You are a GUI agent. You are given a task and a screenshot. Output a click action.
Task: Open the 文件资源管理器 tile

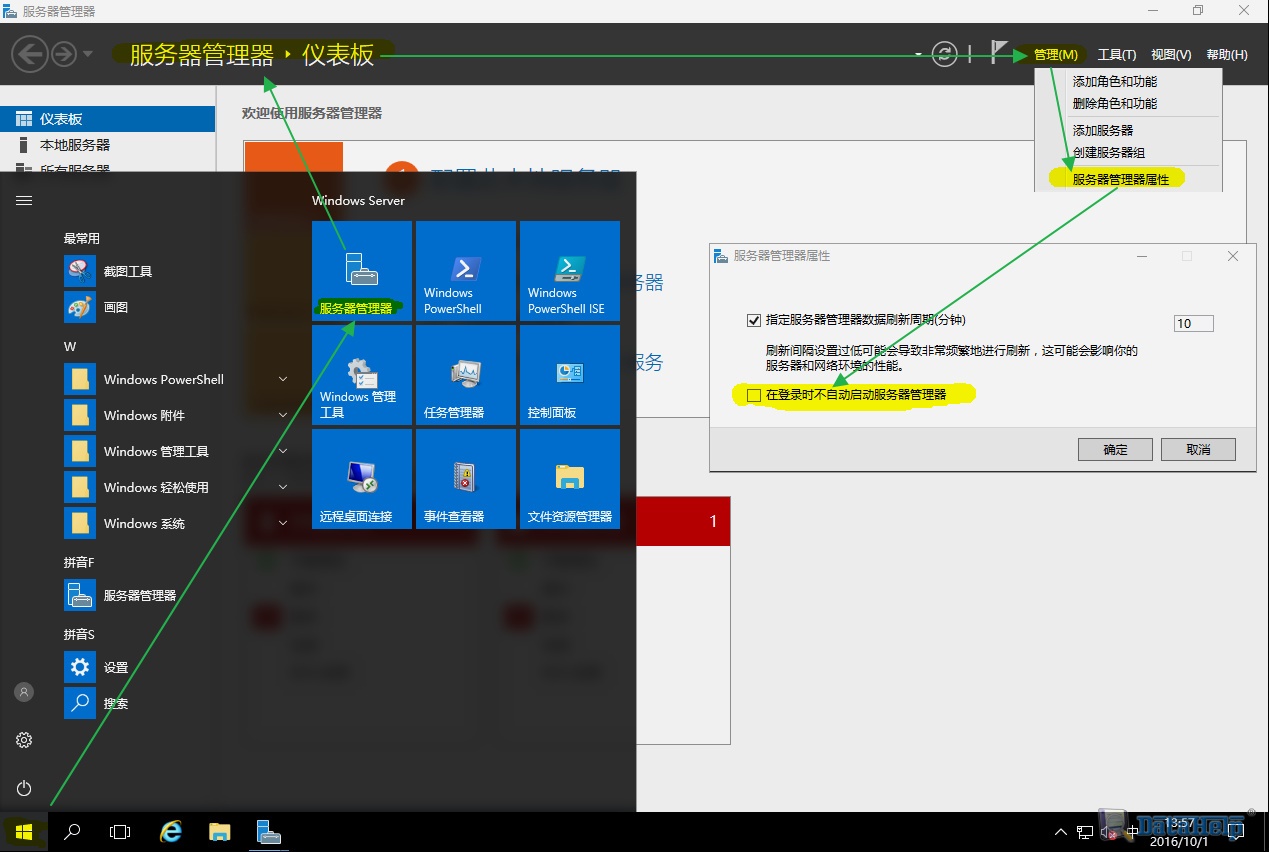[570, 479]
